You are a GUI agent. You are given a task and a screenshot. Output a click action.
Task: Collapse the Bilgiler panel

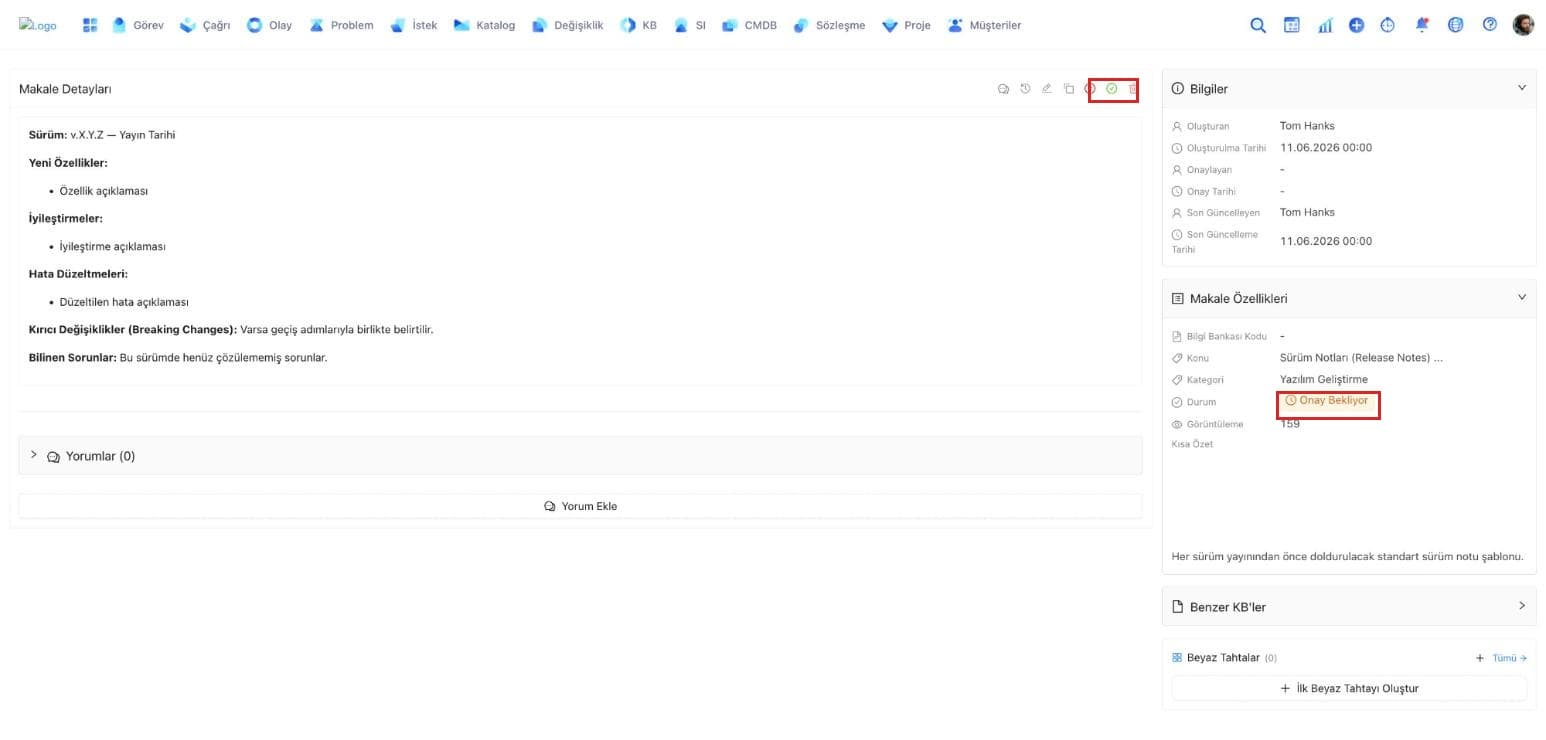pyautogui.click(x=1522, y=88)
